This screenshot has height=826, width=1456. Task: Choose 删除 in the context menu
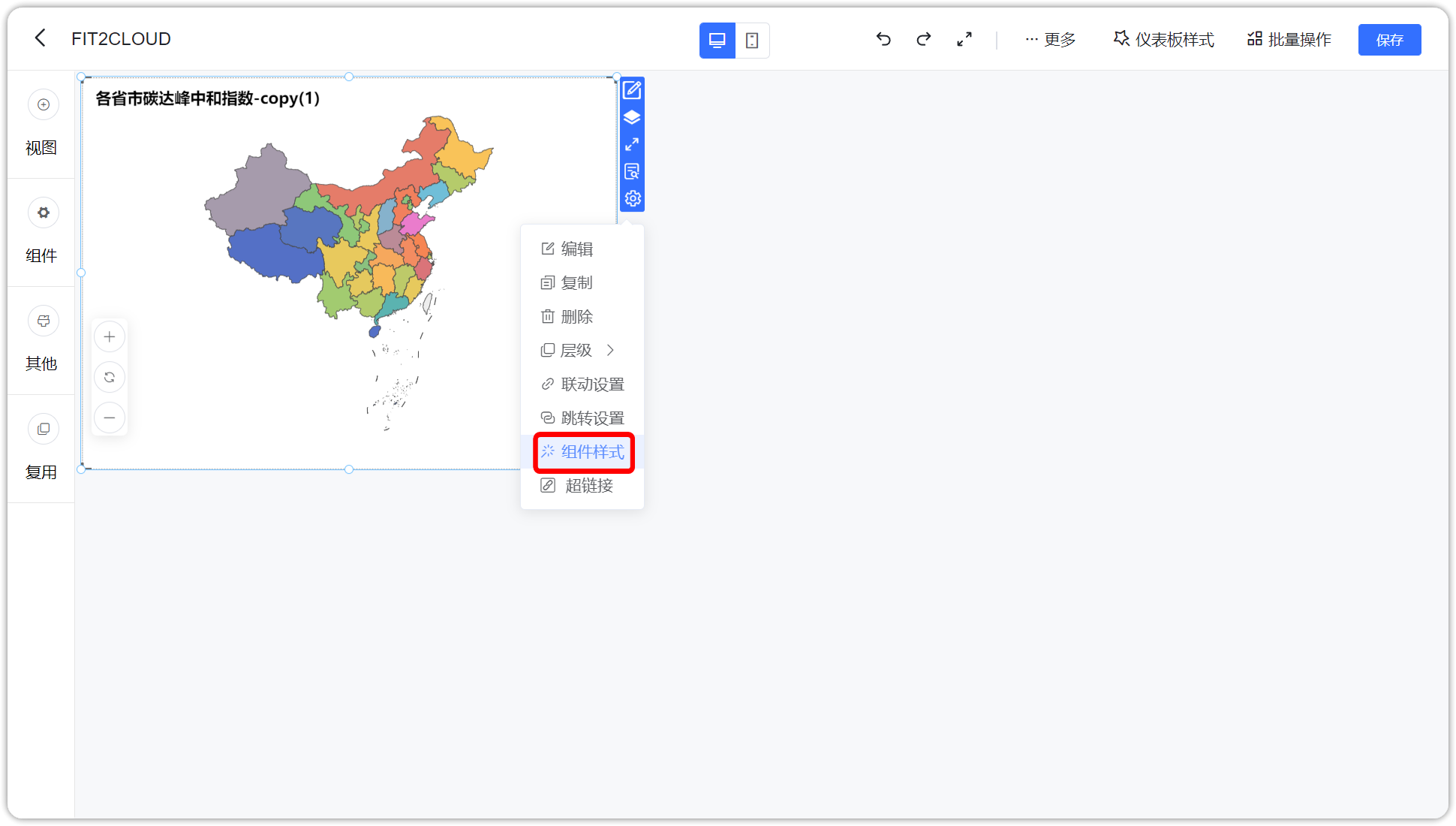567,317
